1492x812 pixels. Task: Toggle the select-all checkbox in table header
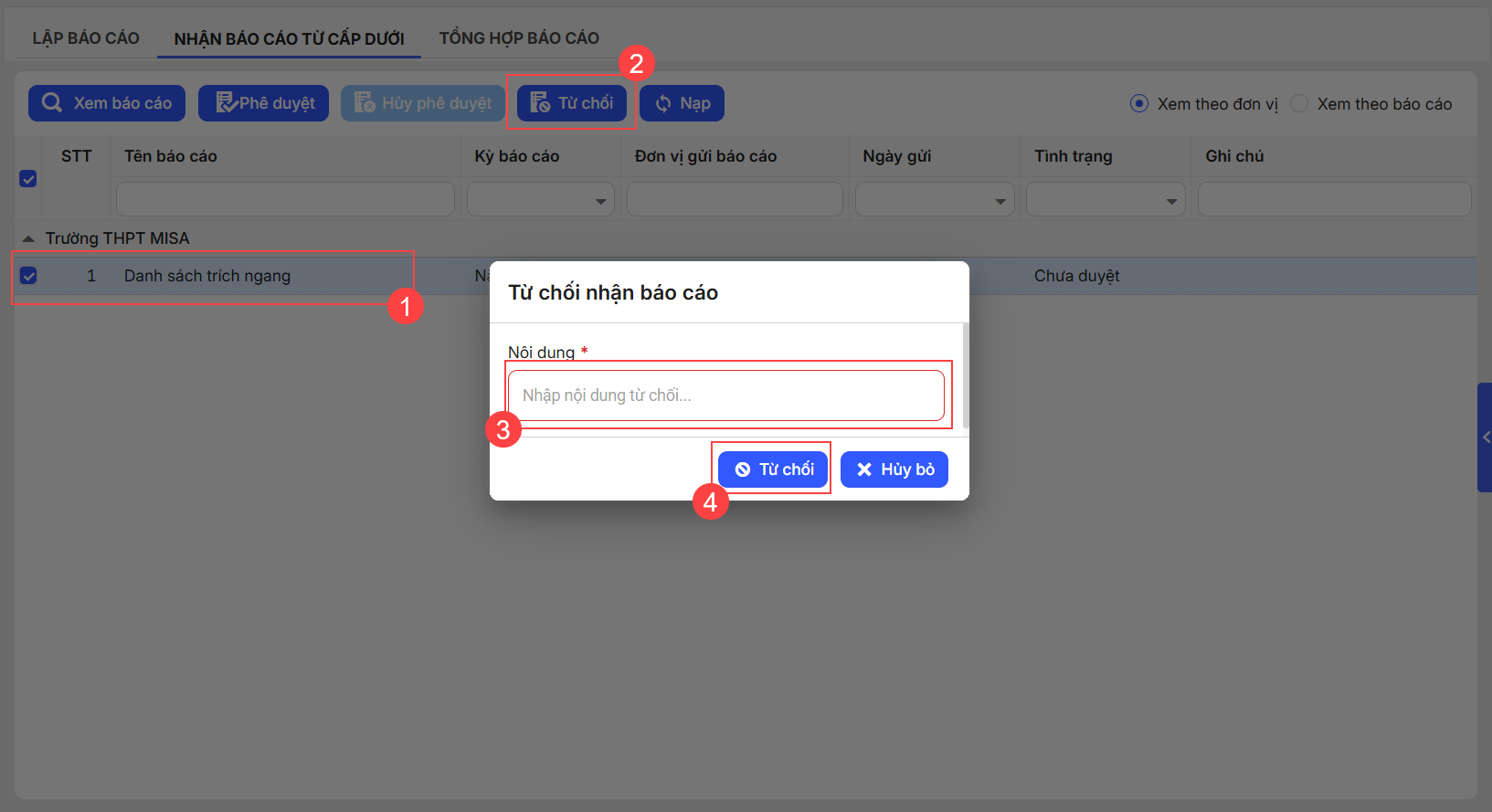pos(28,179)
